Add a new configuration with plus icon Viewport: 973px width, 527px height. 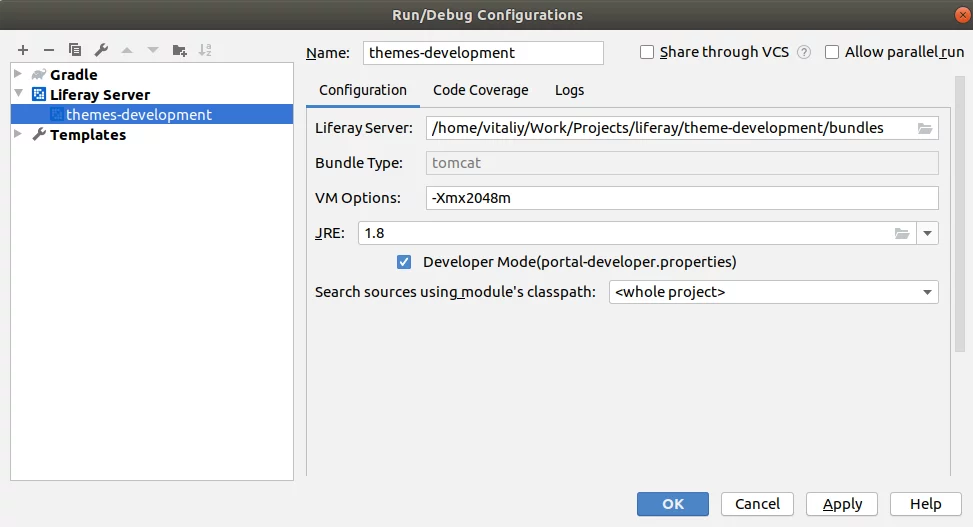pyautogui.click(x=23, y=50)
